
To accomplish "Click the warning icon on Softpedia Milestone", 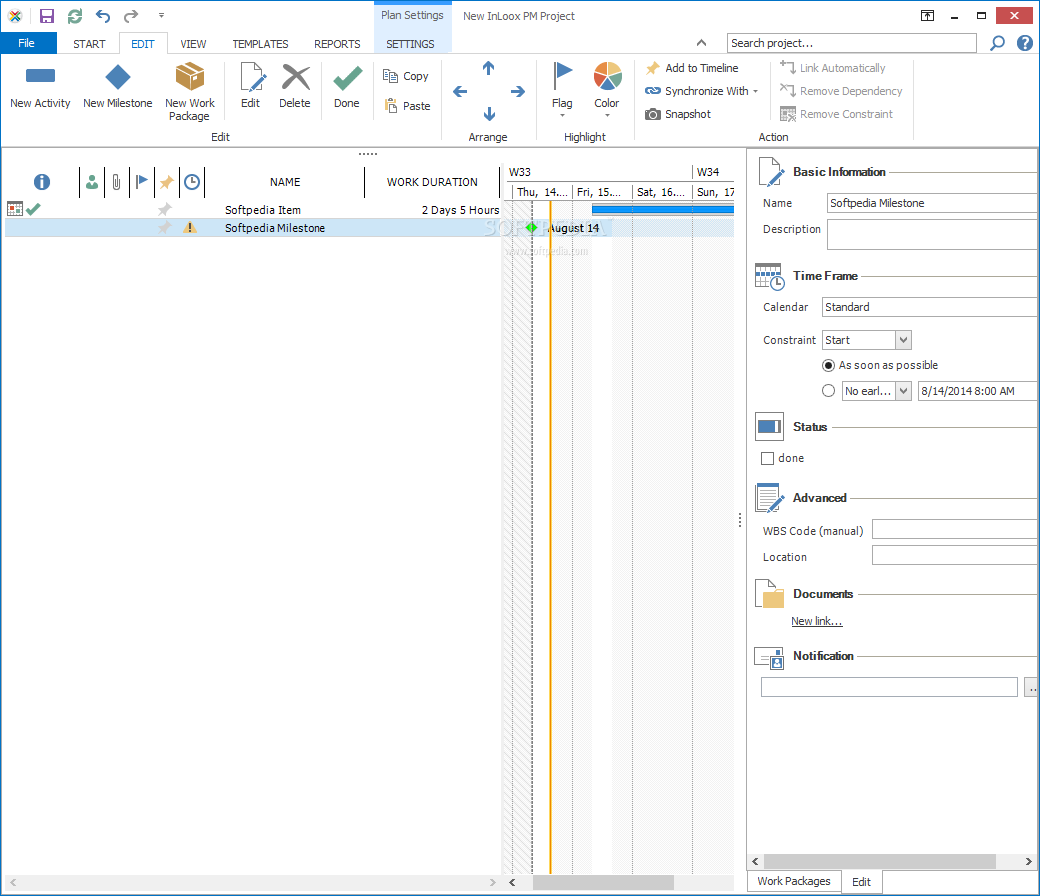I will pos(190,227).
